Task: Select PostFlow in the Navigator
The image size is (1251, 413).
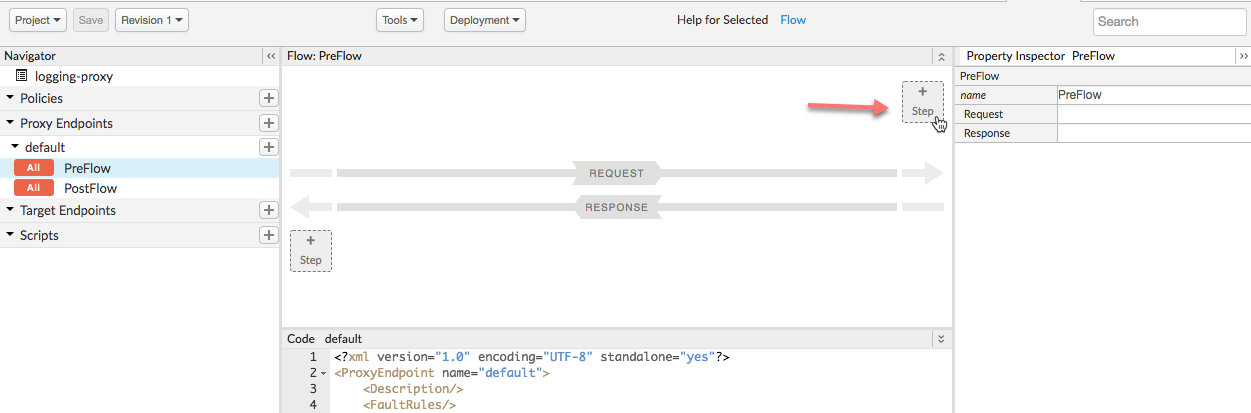Action: click(90, 188)
